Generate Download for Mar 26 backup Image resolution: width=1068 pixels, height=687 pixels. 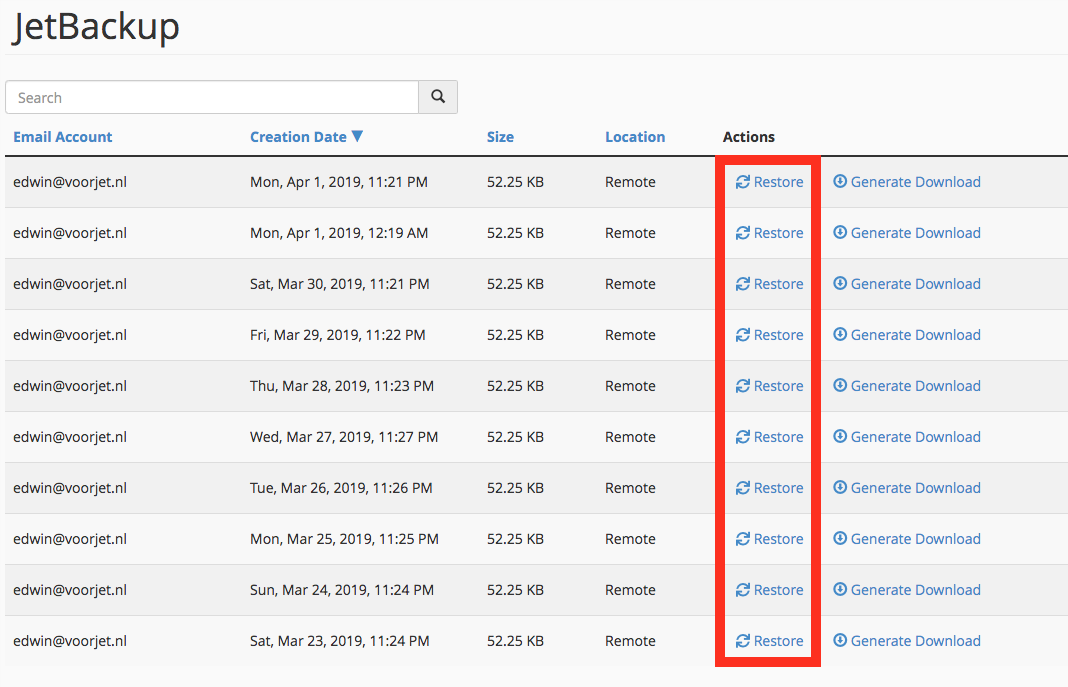pyautogui.click(x=907, y=488)
